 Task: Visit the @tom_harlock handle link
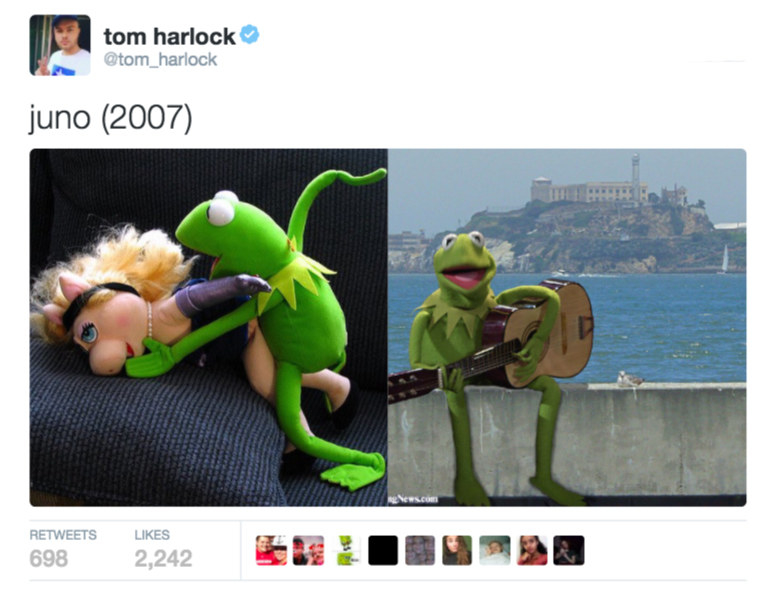[x=160, y=60]
